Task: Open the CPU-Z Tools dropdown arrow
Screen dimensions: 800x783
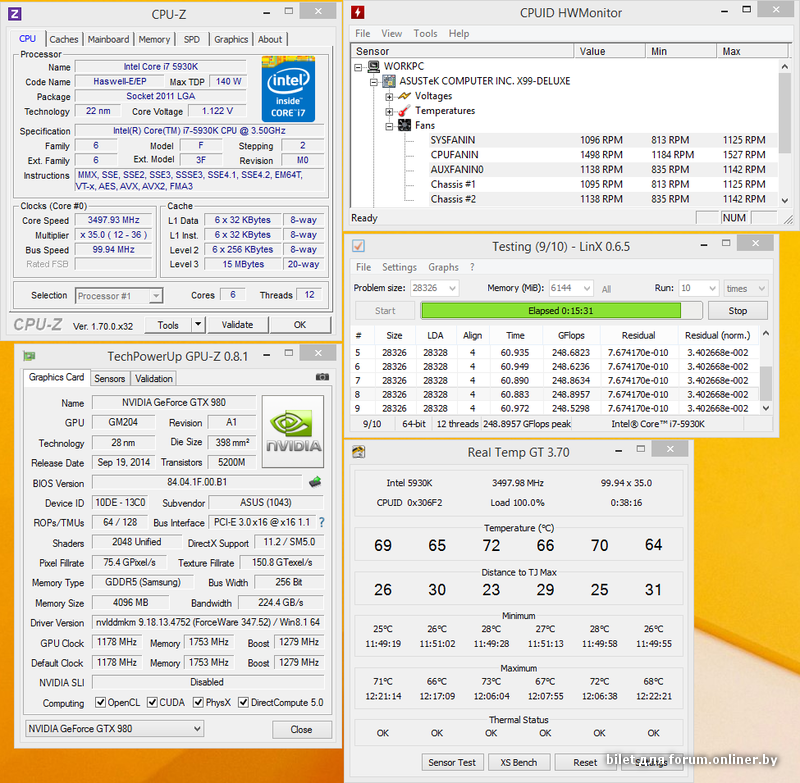Action: [198, 325]
